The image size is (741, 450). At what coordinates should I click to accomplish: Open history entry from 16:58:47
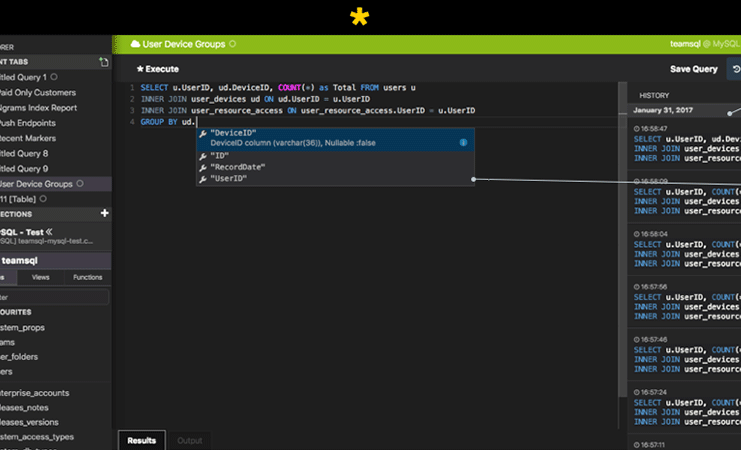coord(684,144)
